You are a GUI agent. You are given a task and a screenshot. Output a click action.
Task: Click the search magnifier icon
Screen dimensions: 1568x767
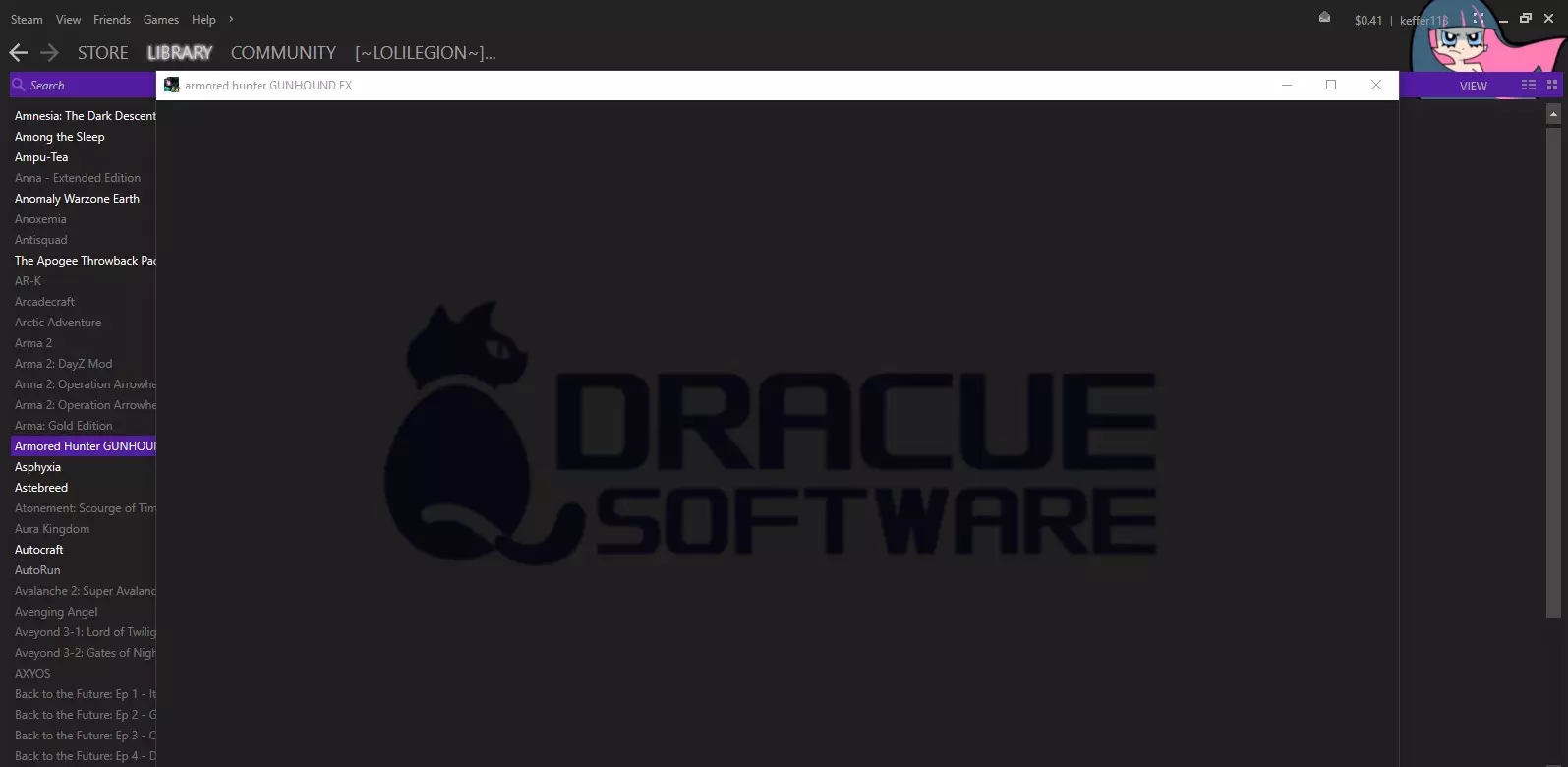(19, 86)
